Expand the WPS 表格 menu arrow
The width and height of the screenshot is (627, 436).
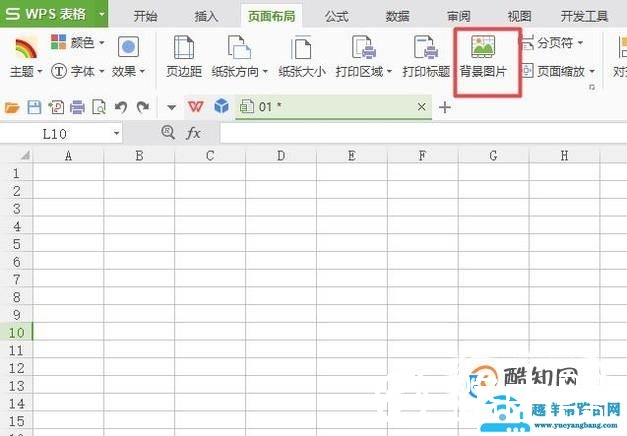(102, 14)
